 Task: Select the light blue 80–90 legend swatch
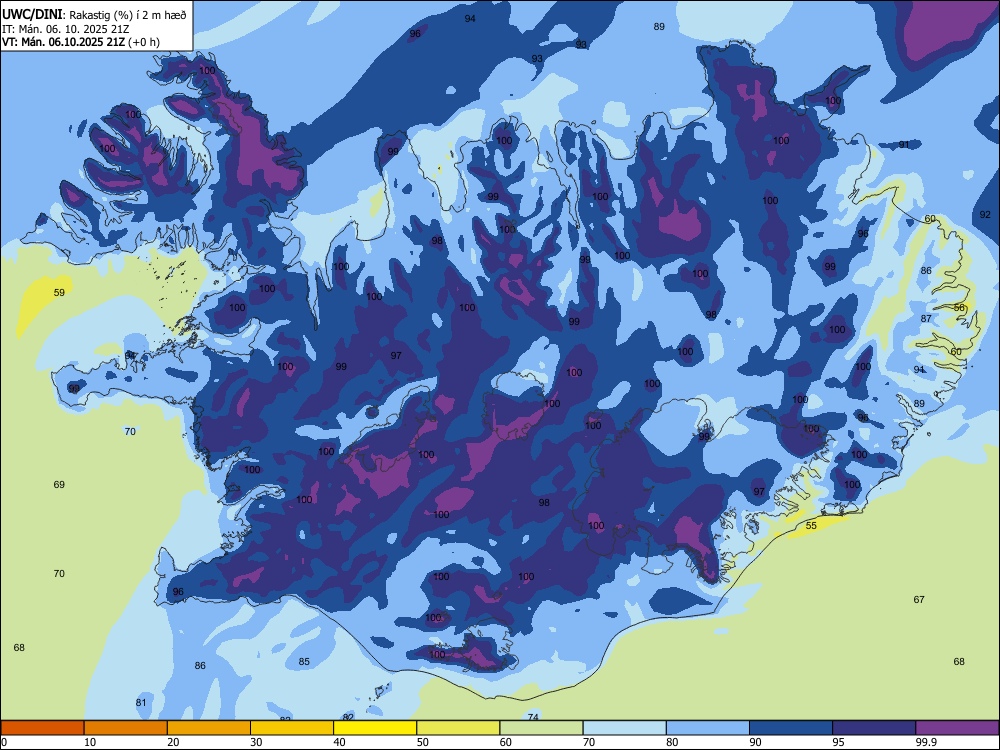click(708, 728)
